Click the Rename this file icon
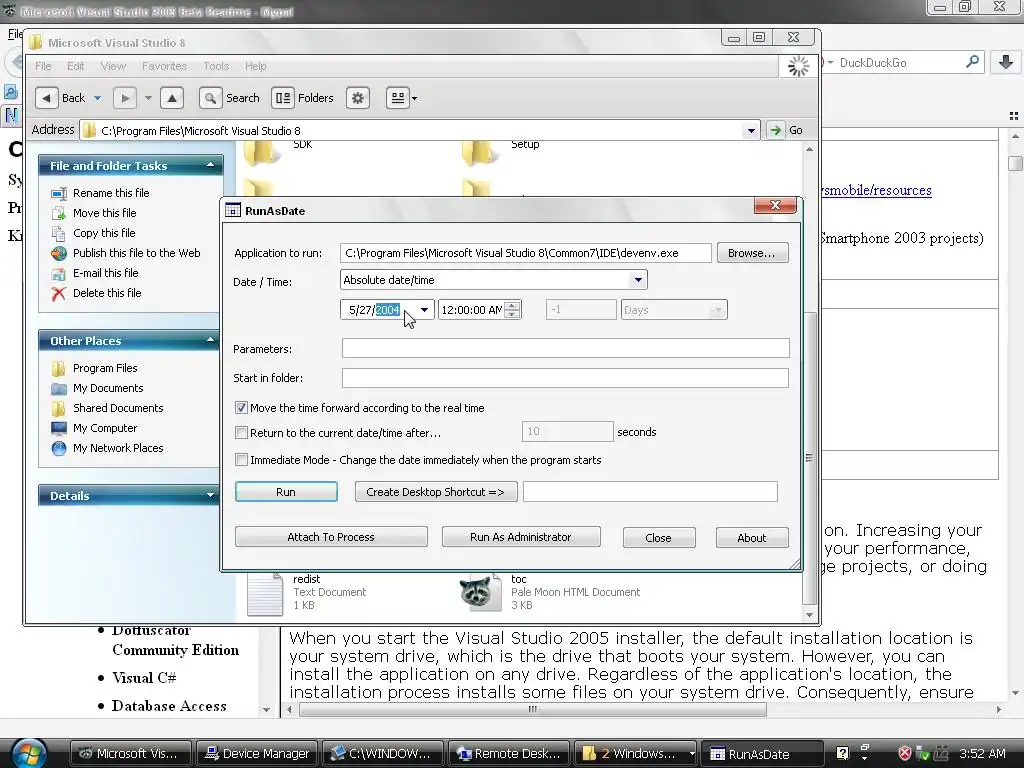 pos(59,193)
